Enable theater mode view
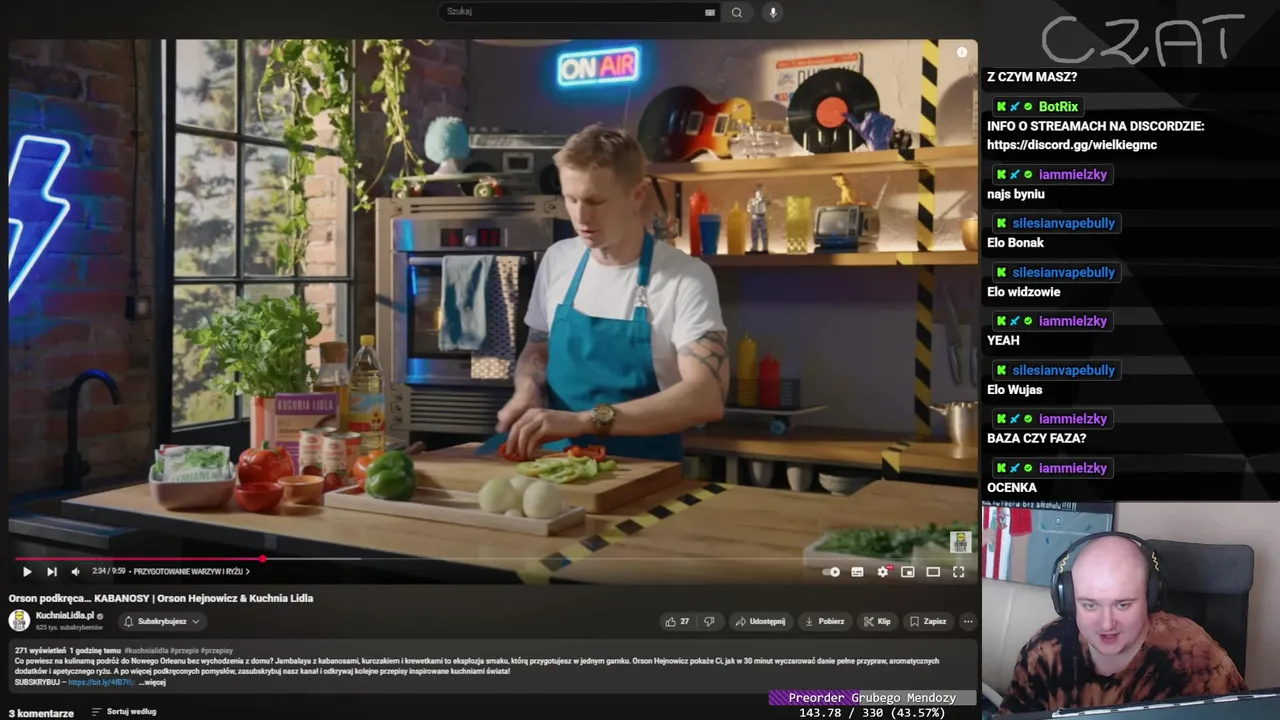 pyautogui.click(x=933, y=572)
